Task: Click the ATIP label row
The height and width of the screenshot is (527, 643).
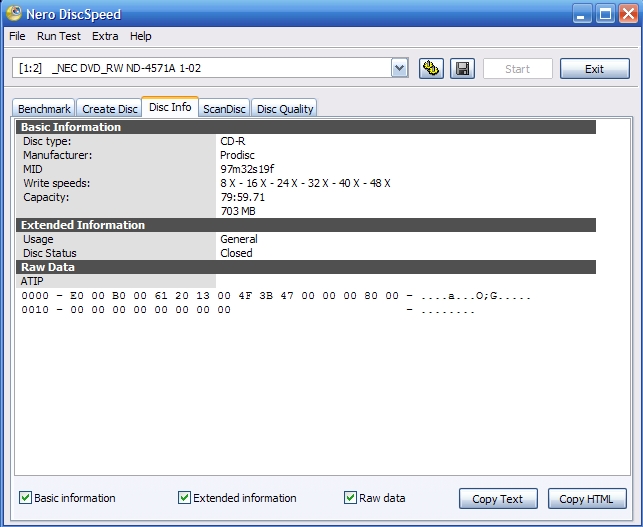Action: click(x=116, y=281)
